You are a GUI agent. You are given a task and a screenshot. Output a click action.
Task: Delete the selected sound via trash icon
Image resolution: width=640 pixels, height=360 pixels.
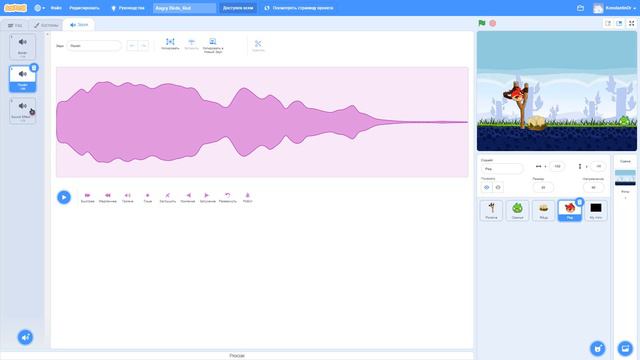[34, 67]
